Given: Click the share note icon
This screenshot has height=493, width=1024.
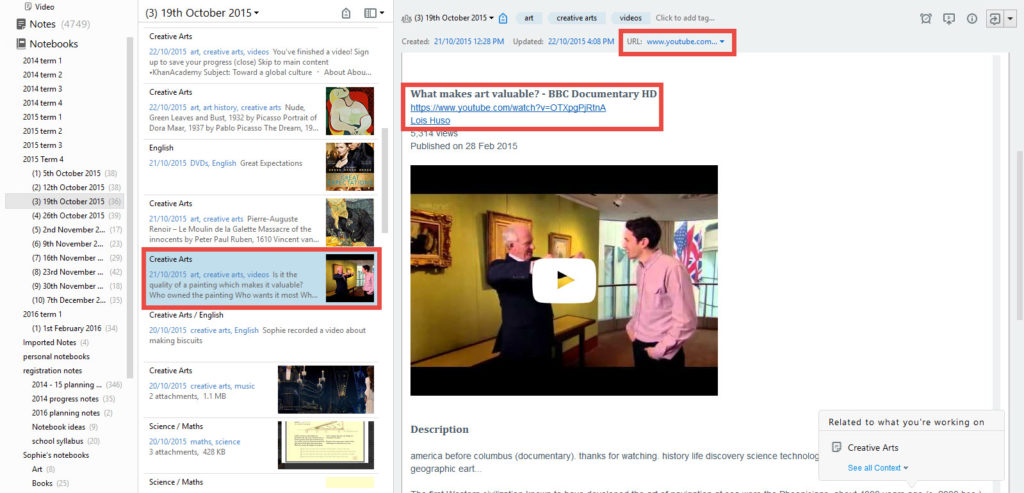Looking at the screenshot, I should (993, 18).
